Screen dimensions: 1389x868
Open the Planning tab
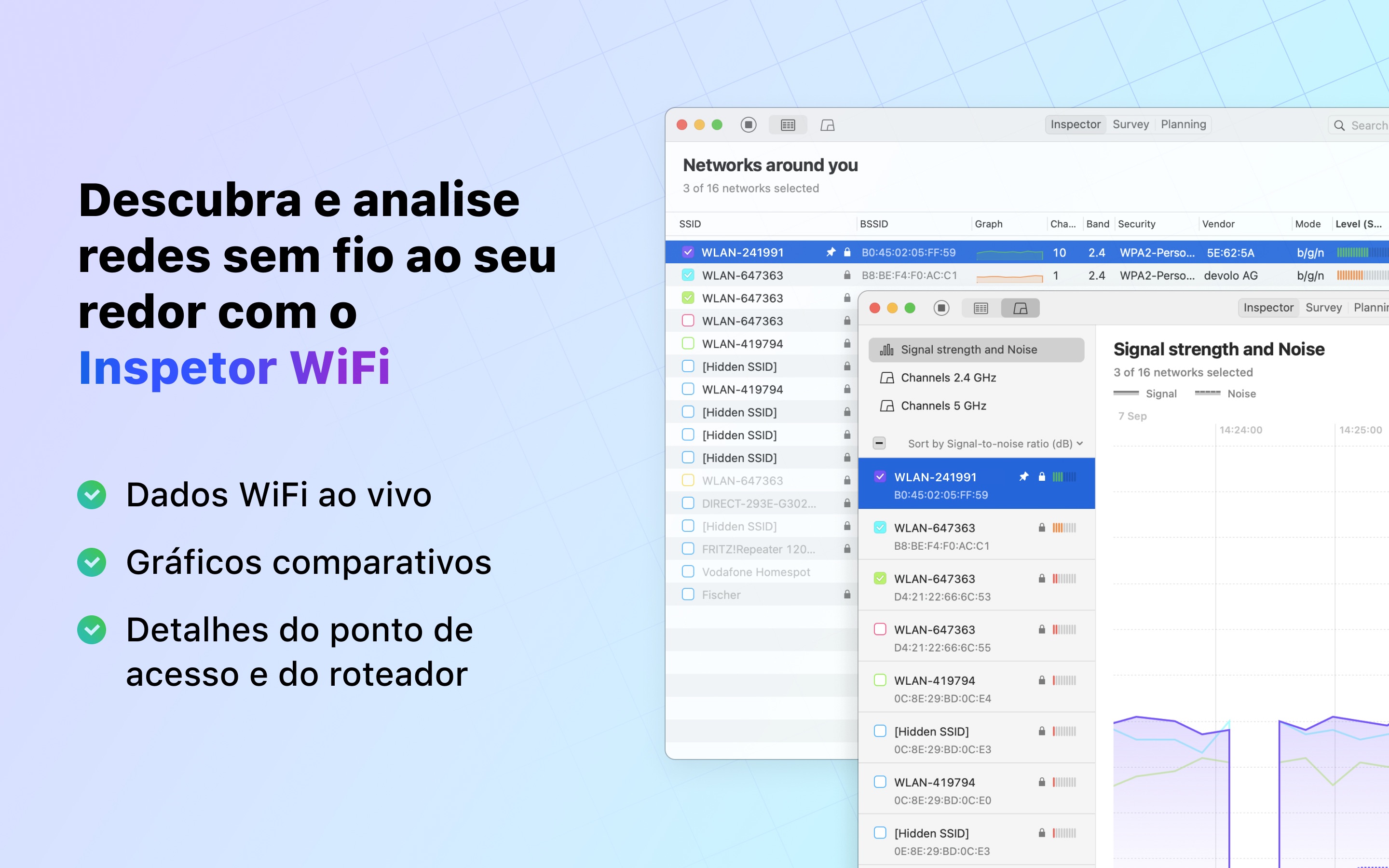pos(1183,123)
